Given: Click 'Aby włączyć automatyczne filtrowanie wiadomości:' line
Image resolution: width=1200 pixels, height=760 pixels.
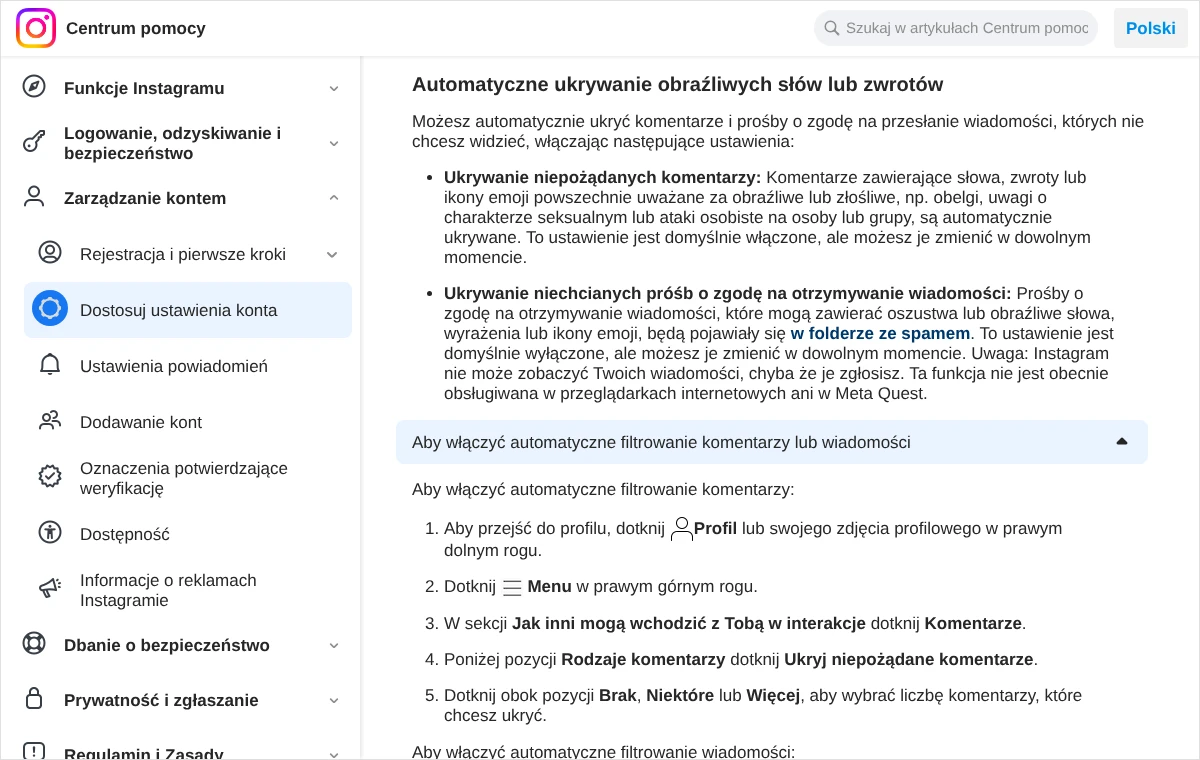Looking at the screenshot, I should [603, 751].
